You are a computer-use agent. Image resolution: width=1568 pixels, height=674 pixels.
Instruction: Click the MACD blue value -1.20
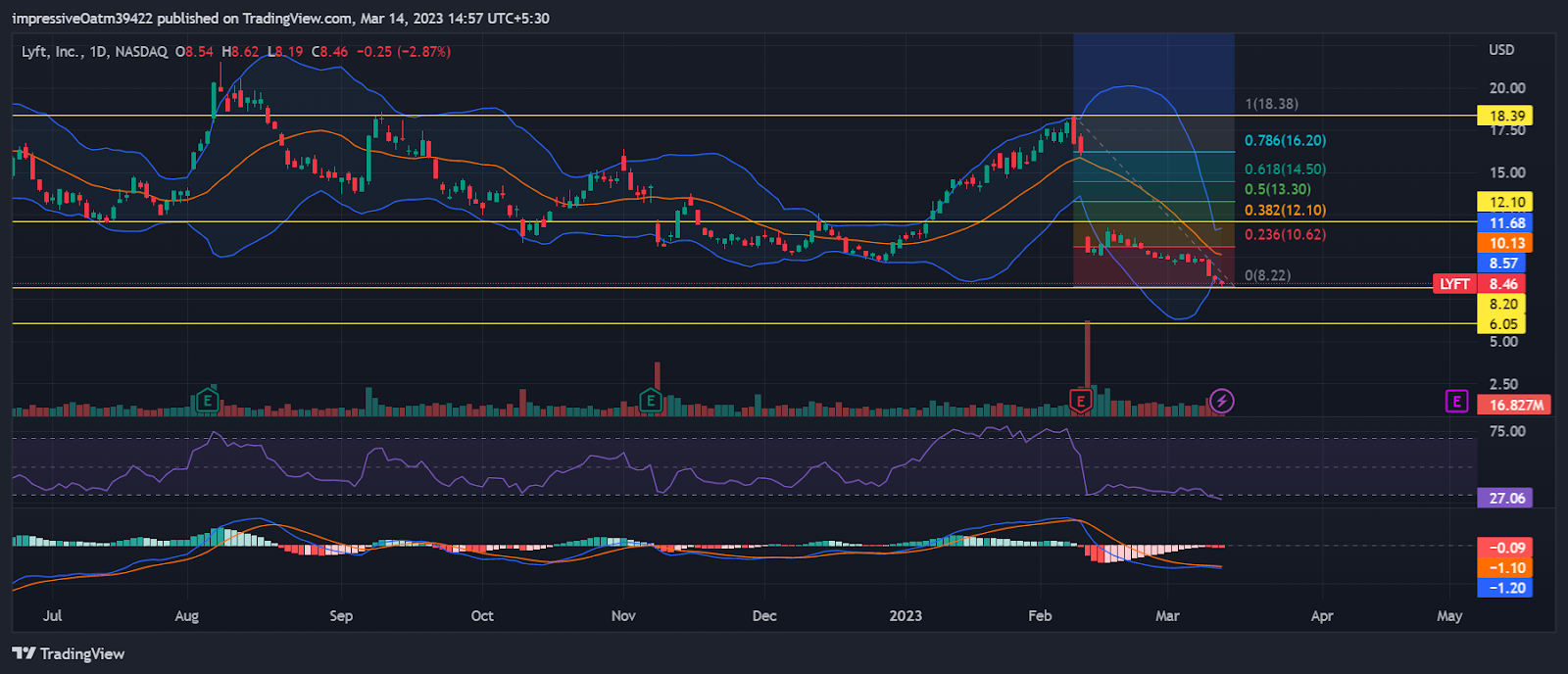tap(1507, 588)
